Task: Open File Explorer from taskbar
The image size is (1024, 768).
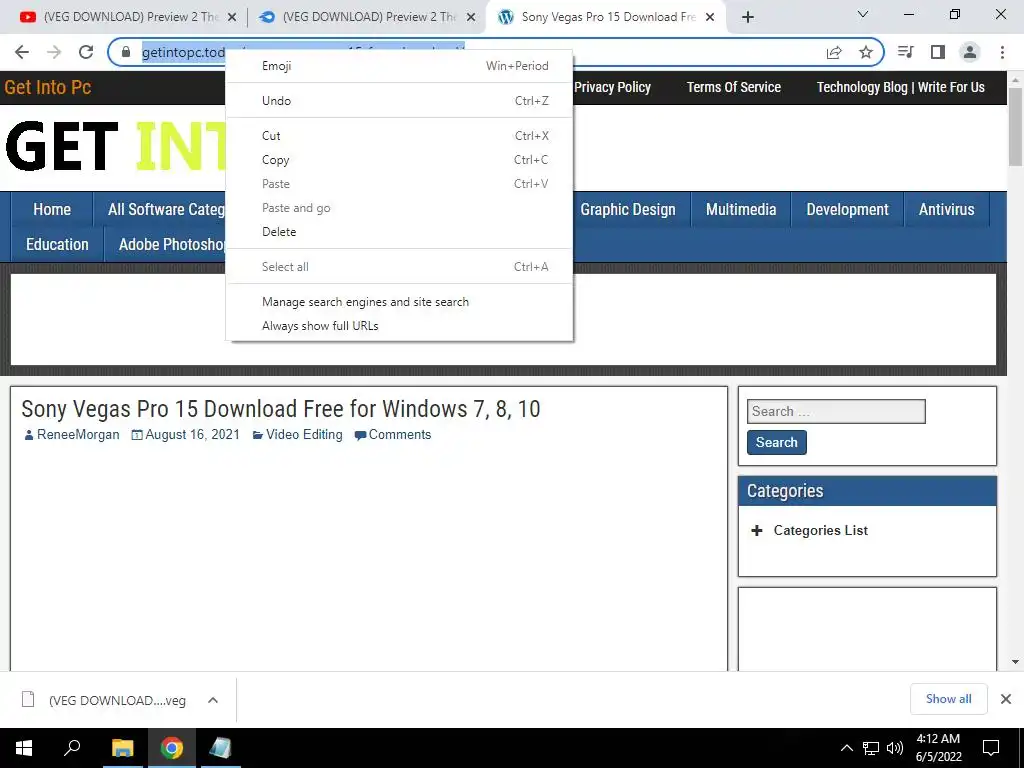Action: 122,748
